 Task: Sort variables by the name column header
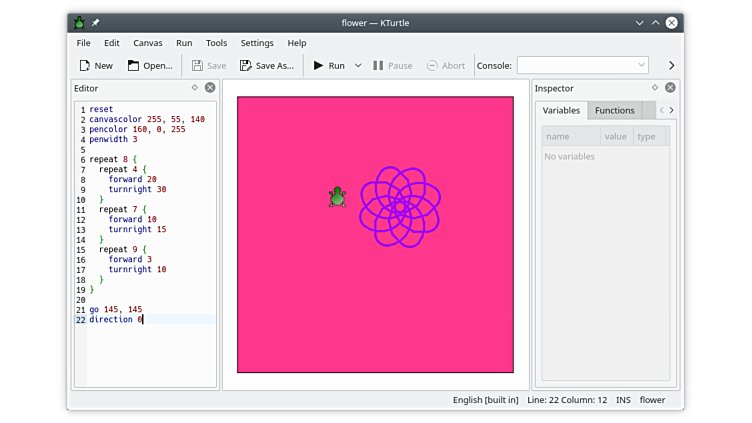pyautogui.click(x=571, y=136)
